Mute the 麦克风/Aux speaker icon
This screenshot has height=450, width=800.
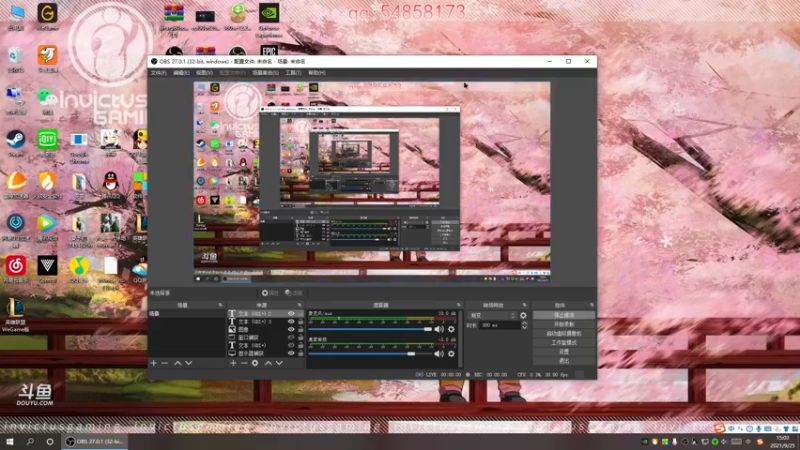pyautogui.click(x=439, y=329)
